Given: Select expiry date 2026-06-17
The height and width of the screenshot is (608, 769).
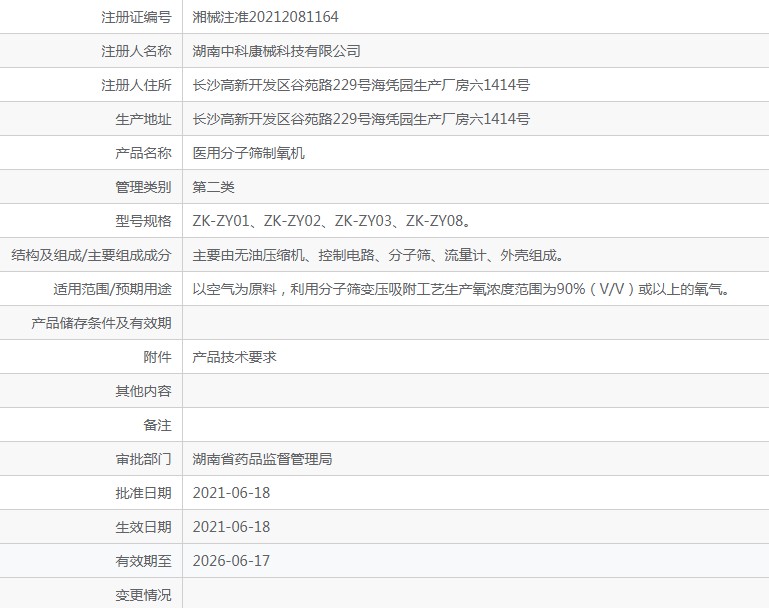Looking at the screenshot, I should [231, 560].
